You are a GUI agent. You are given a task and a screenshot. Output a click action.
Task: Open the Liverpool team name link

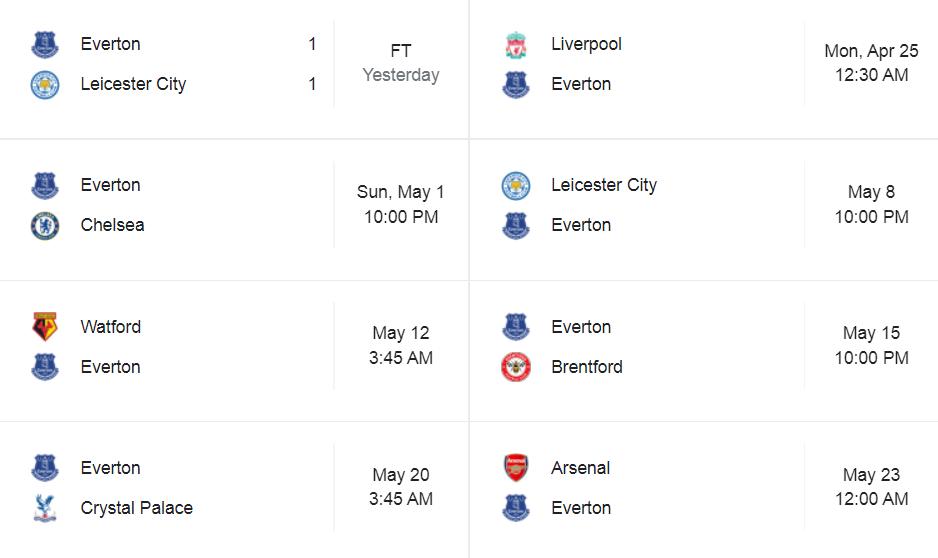coord(586,44)
